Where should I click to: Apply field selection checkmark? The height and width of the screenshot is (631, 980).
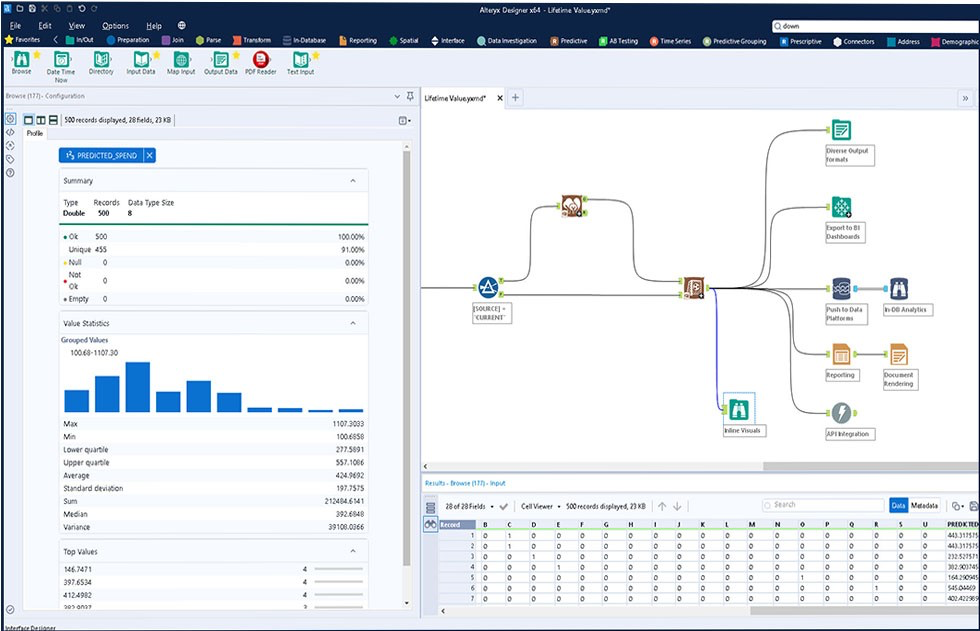[504, 507]
